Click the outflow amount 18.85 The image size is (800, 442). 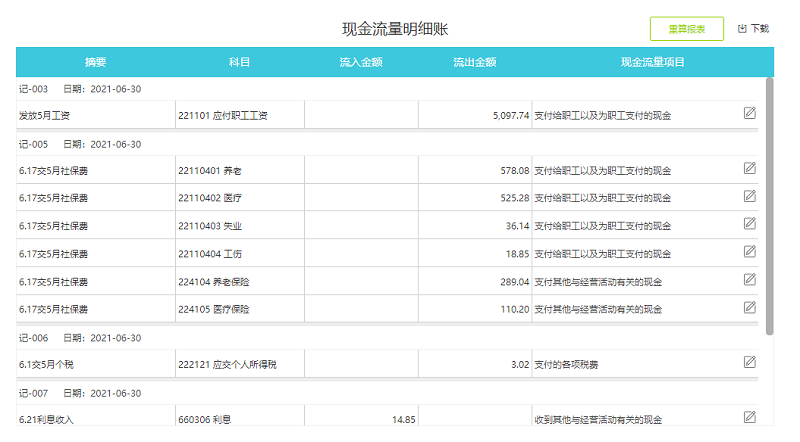(x=517, y=254)
